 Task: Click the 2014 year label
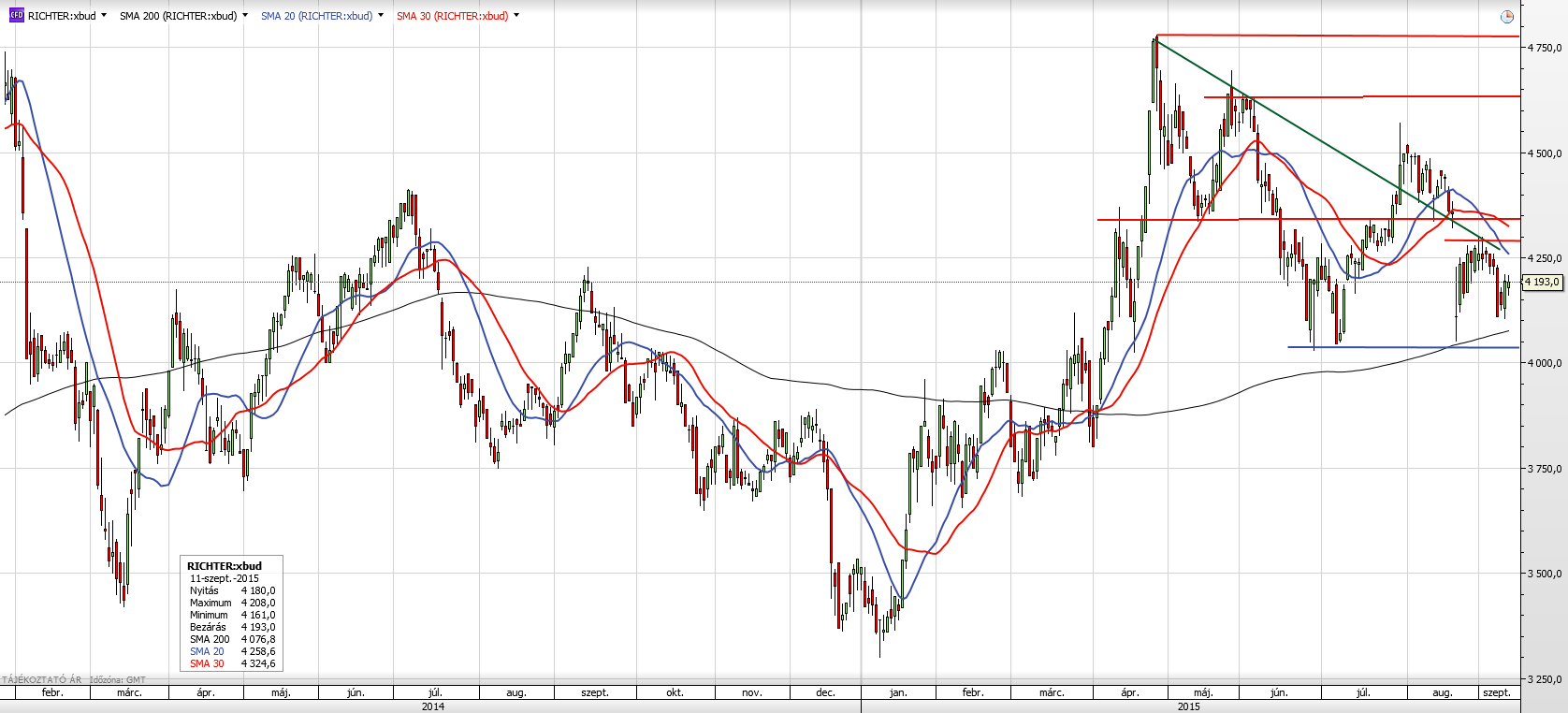pyautogui.click(x=433, y=706)
